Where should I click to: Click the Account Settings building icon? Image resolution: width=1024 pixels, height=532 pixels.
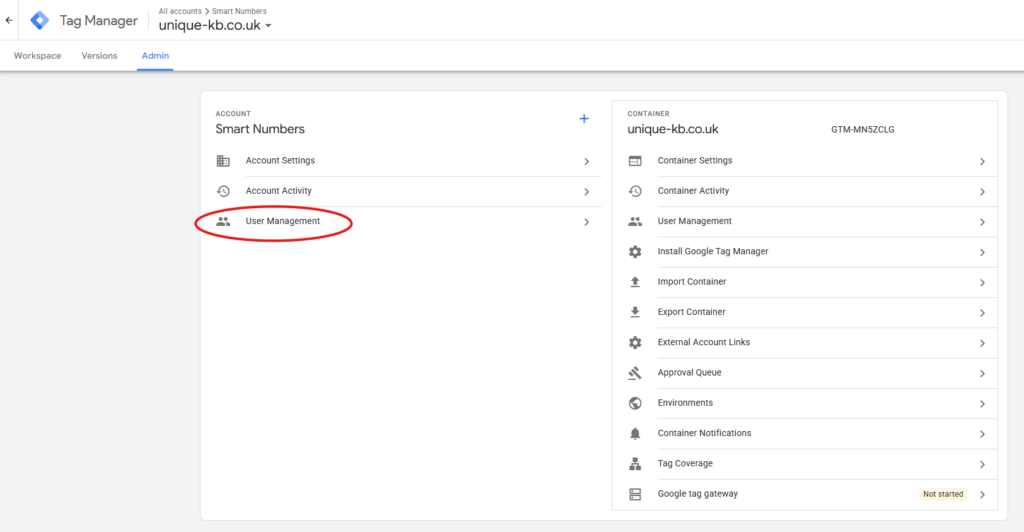tap(223, 161)
